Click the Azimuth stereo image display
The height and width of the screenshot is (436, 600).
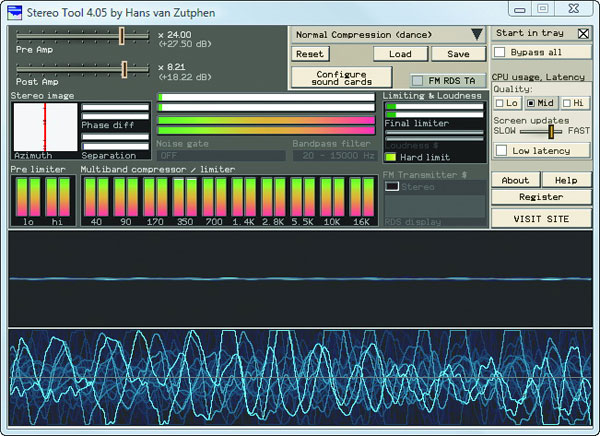pyautogui.click(x=45, y=127)
